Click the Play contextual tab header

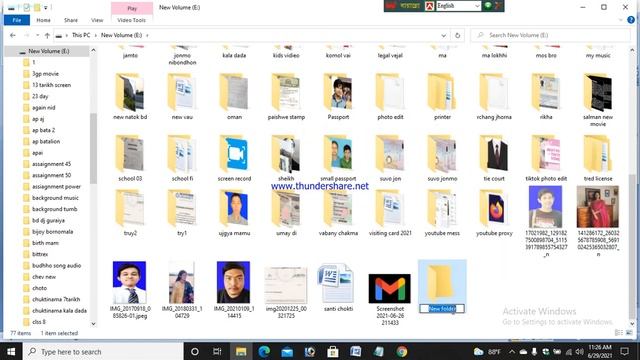(132, 8)
